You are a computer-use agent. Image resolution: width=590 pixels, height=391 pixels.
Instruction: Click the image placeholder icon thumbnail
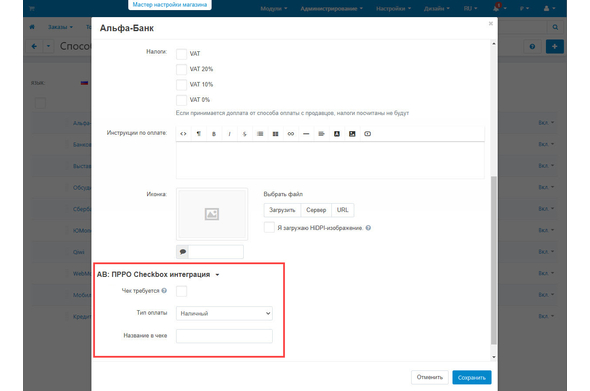point(212,214)
